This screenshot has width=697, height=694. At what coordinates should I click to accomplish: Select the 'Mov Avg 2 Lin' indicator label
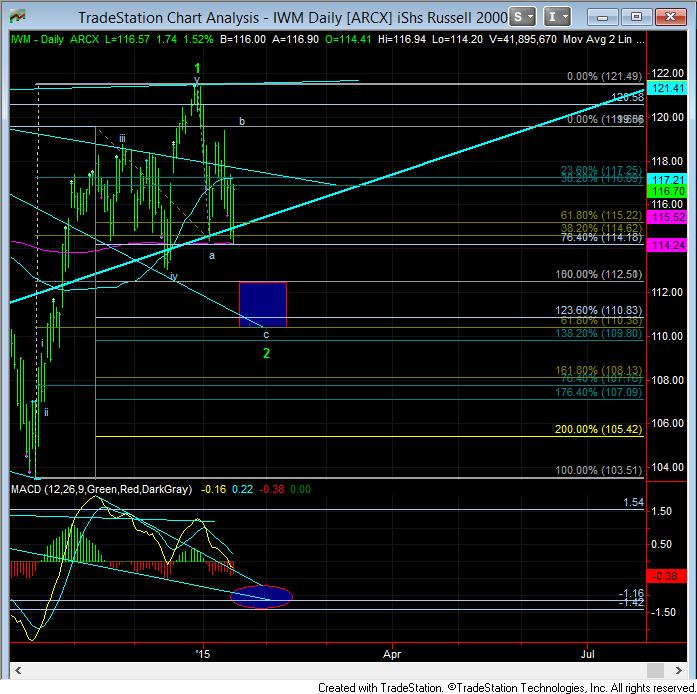(x=597, y=39)
